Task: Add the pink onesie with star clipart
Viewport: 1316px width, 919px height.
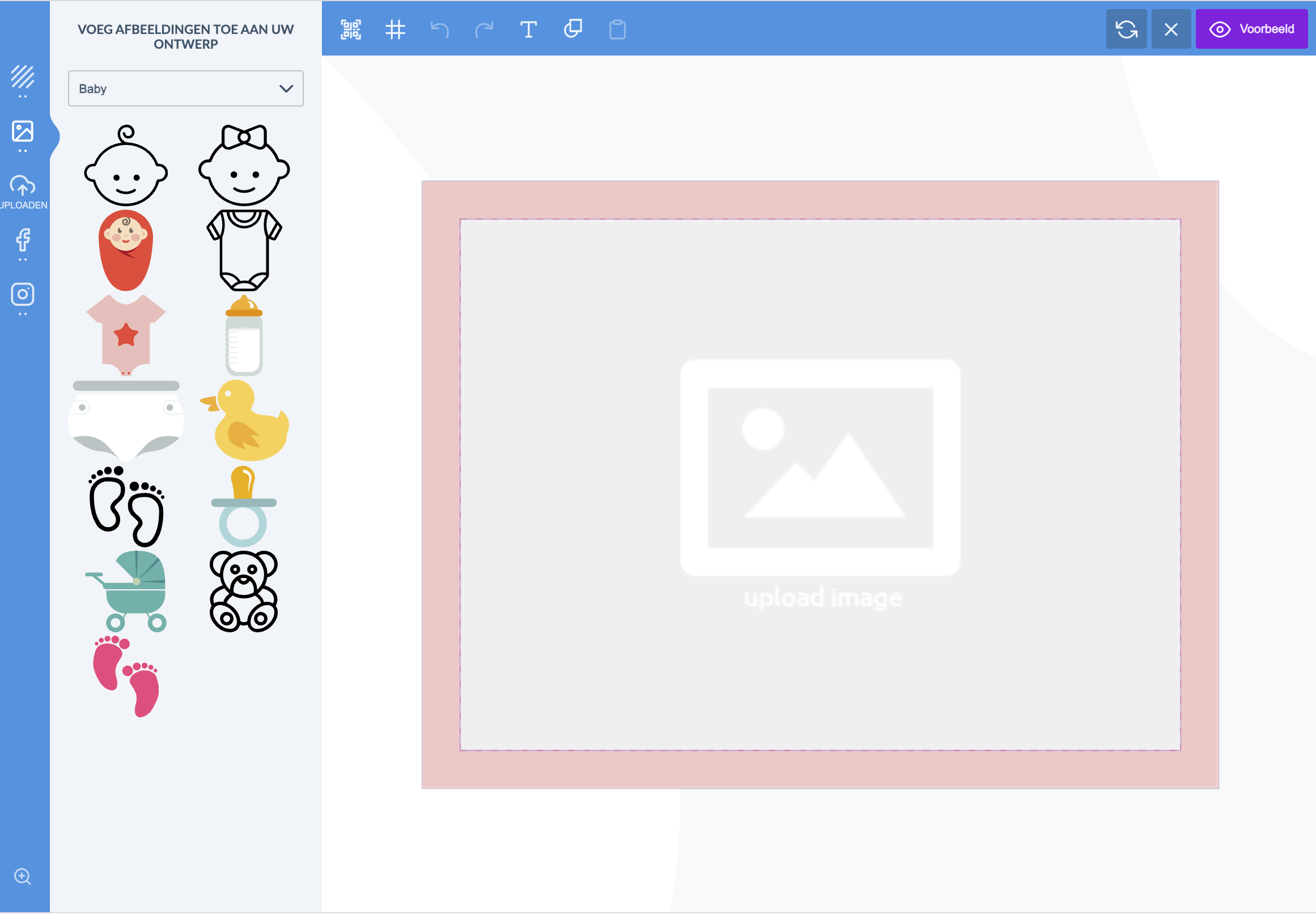Action: [x=126, y=335]
